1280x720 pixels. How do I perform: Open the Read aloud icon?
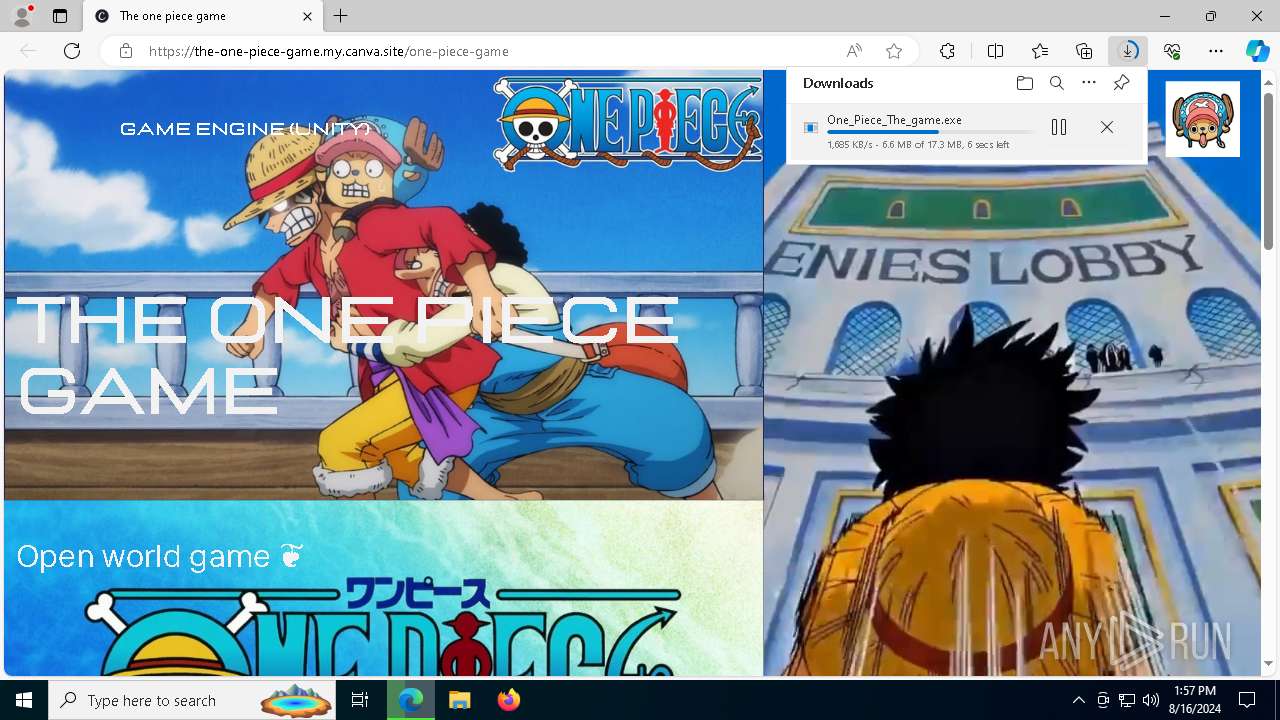click(x=854, y=51)
